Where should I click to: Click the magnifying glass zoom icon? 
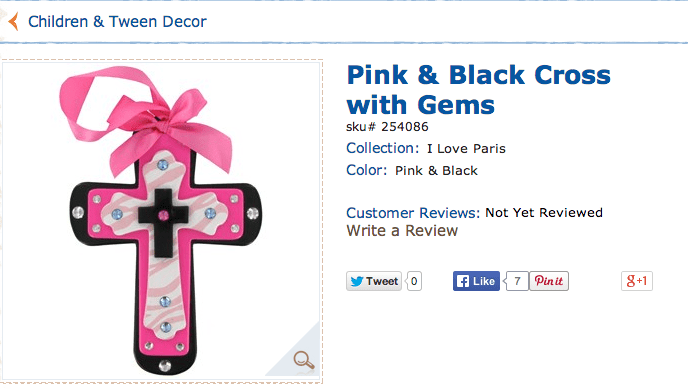(304, 360)
